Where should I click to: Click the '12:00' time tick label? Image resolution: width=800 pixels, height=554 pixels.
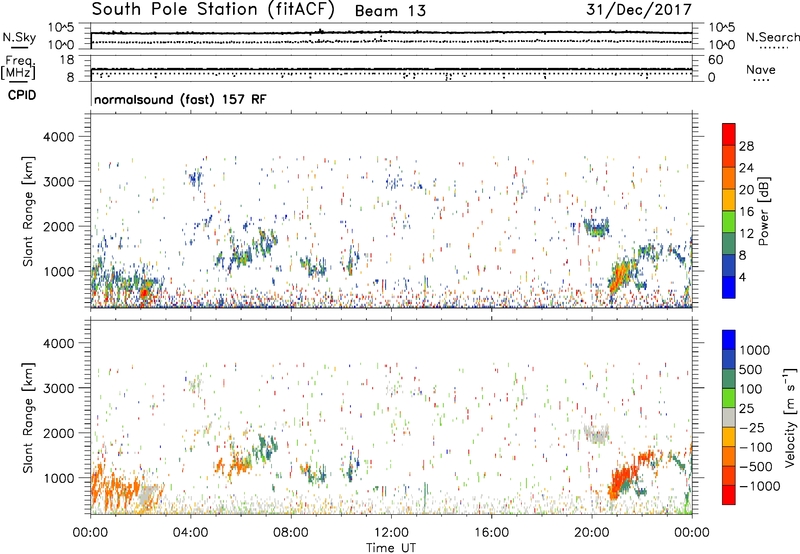coord(391,533)
